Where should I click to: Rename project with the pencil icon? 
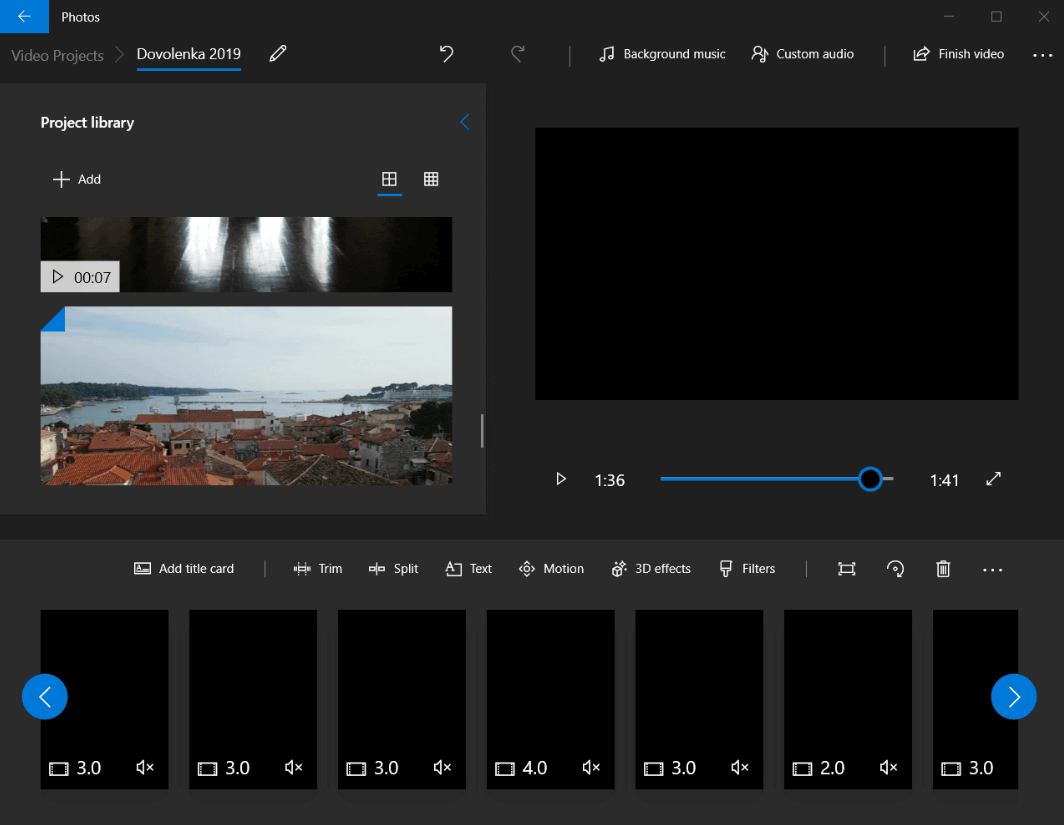pyautogui.click(x=277, y=53)
